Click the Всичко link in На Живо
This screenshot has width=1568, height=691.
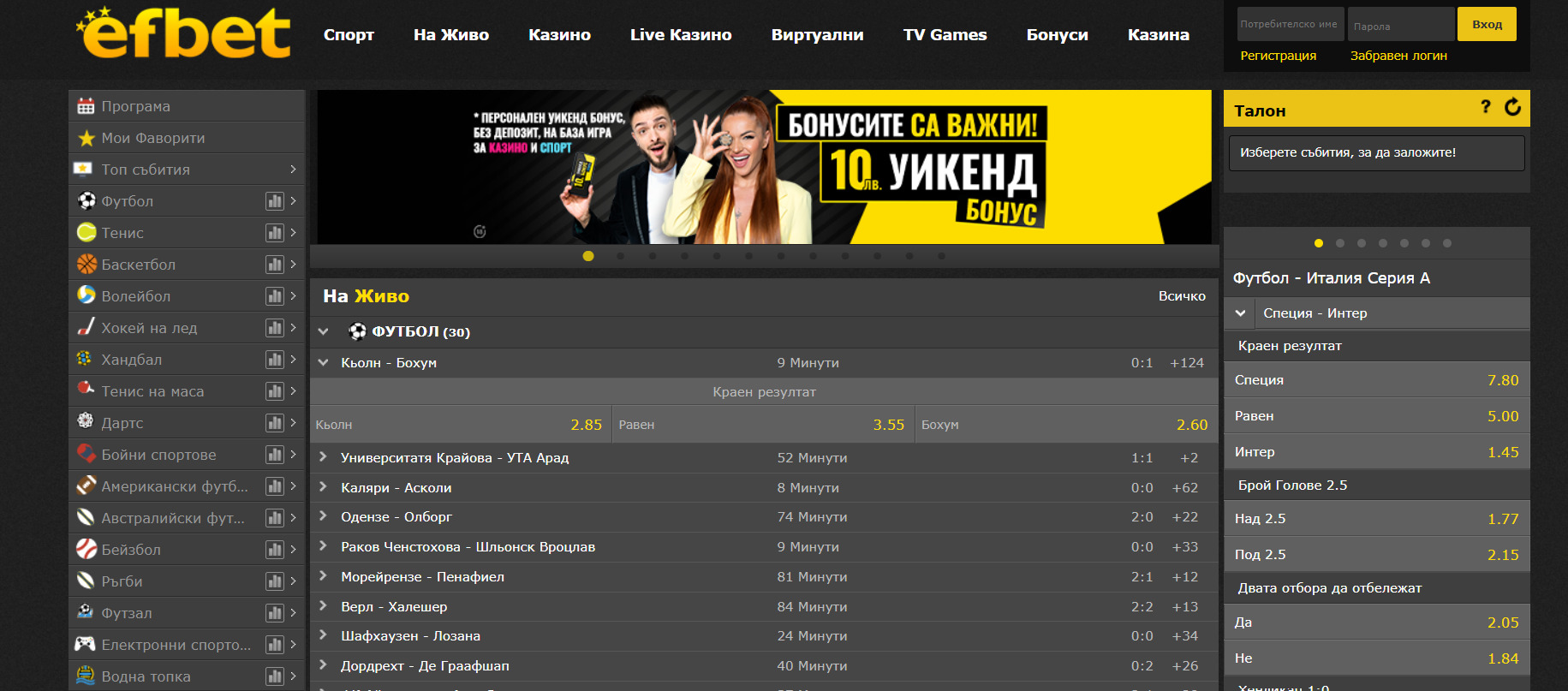pyautogui.click(x=1182, y=296)
